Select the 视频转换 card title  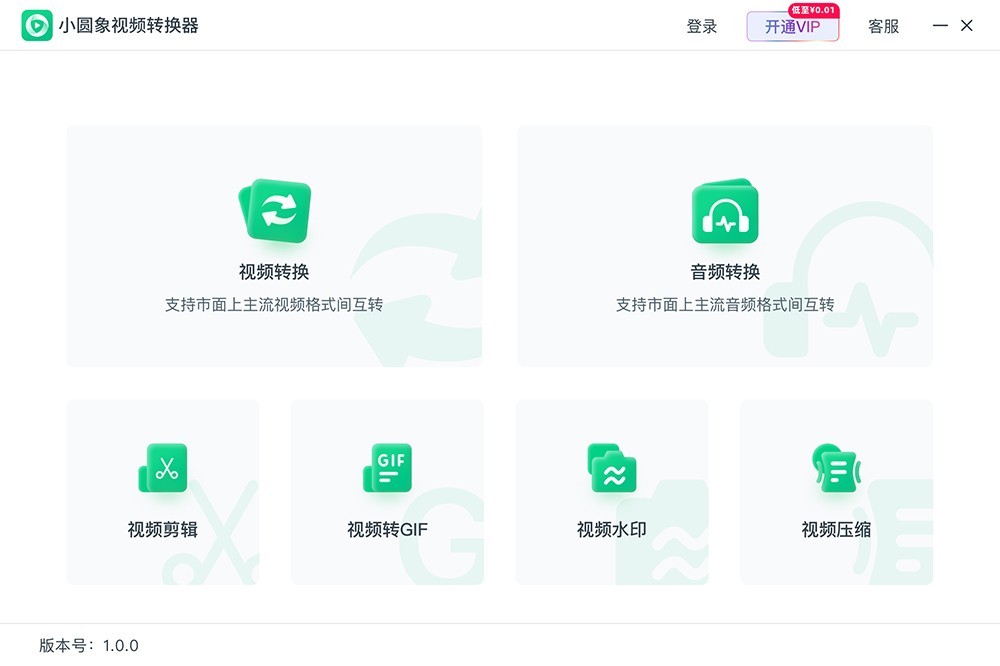274,272
